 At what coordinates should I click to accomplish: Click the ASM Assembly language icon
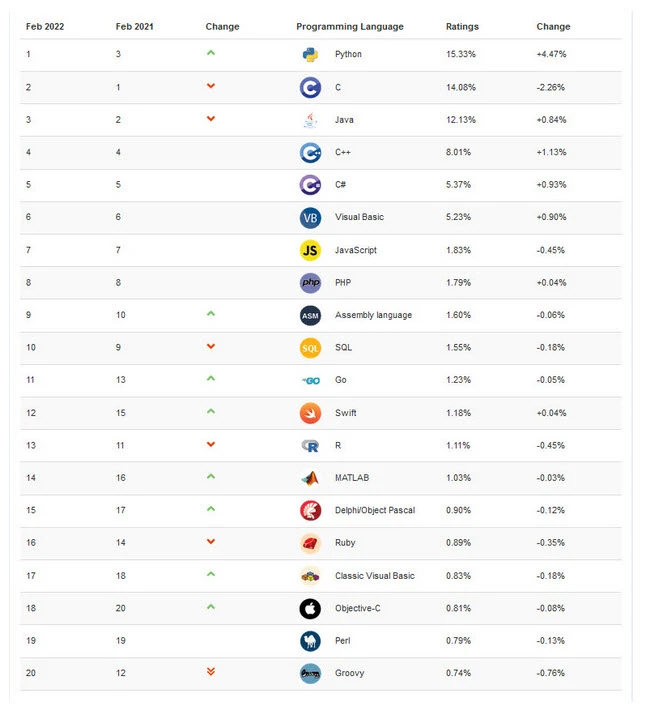310,315
